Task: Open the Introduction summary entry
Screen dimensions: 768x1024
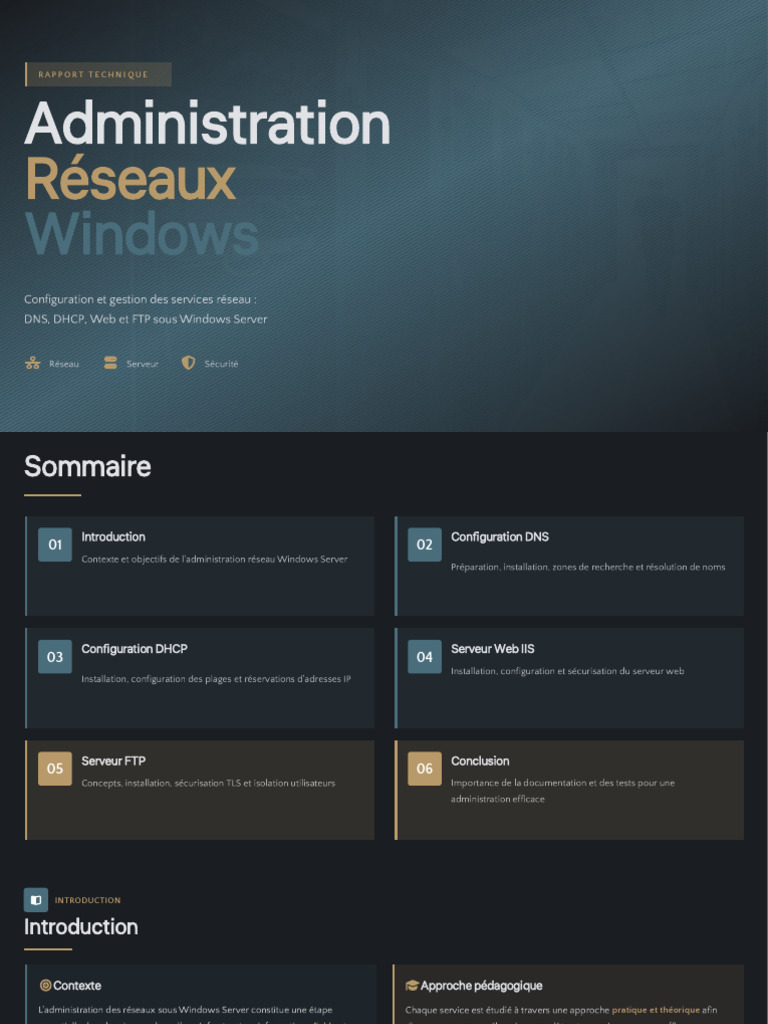Action: 200,566
